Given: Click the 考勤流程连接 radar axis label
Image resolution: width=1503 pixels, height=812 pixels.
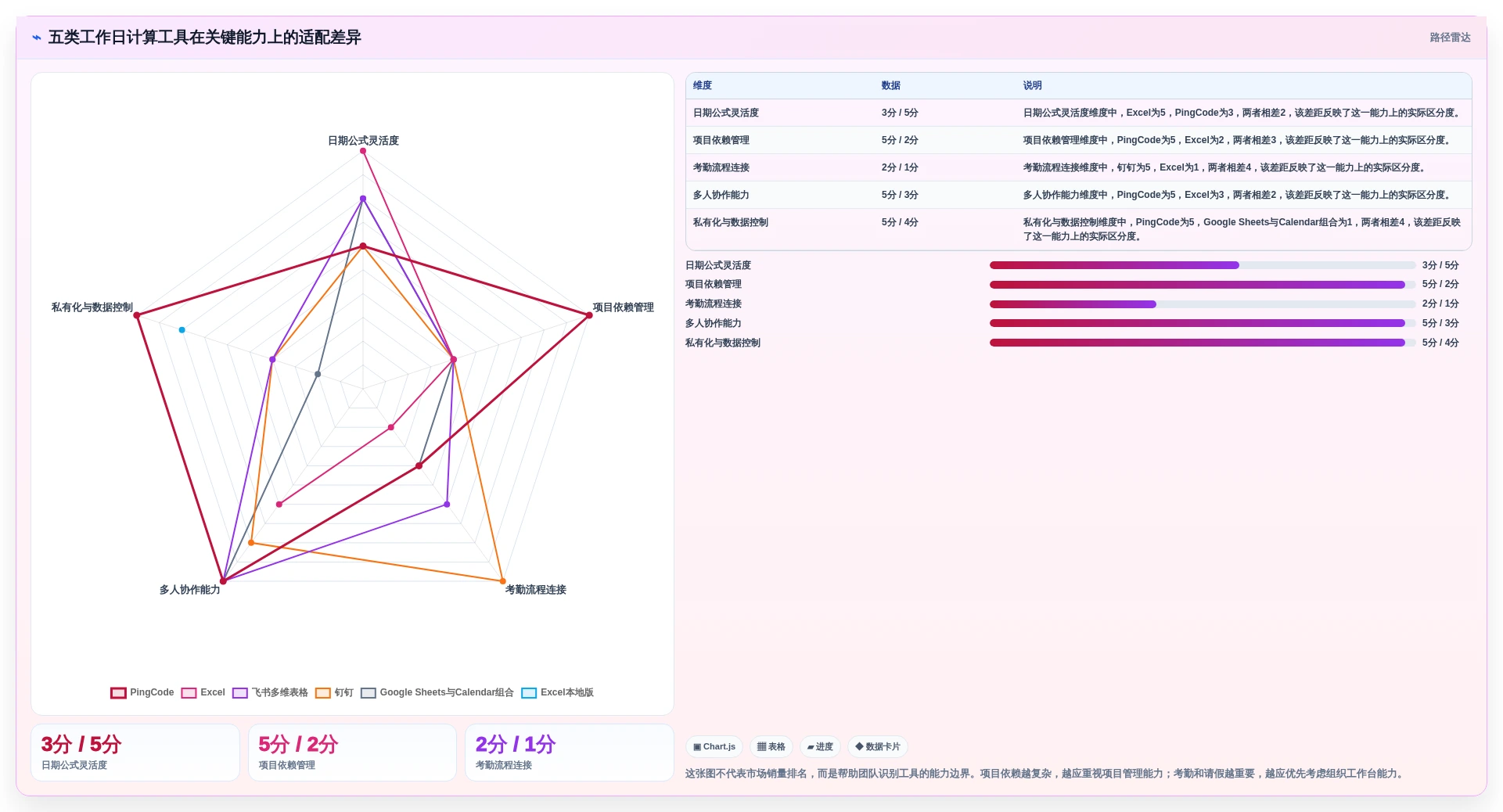Looking at the screenshot, I should [536, 590].
